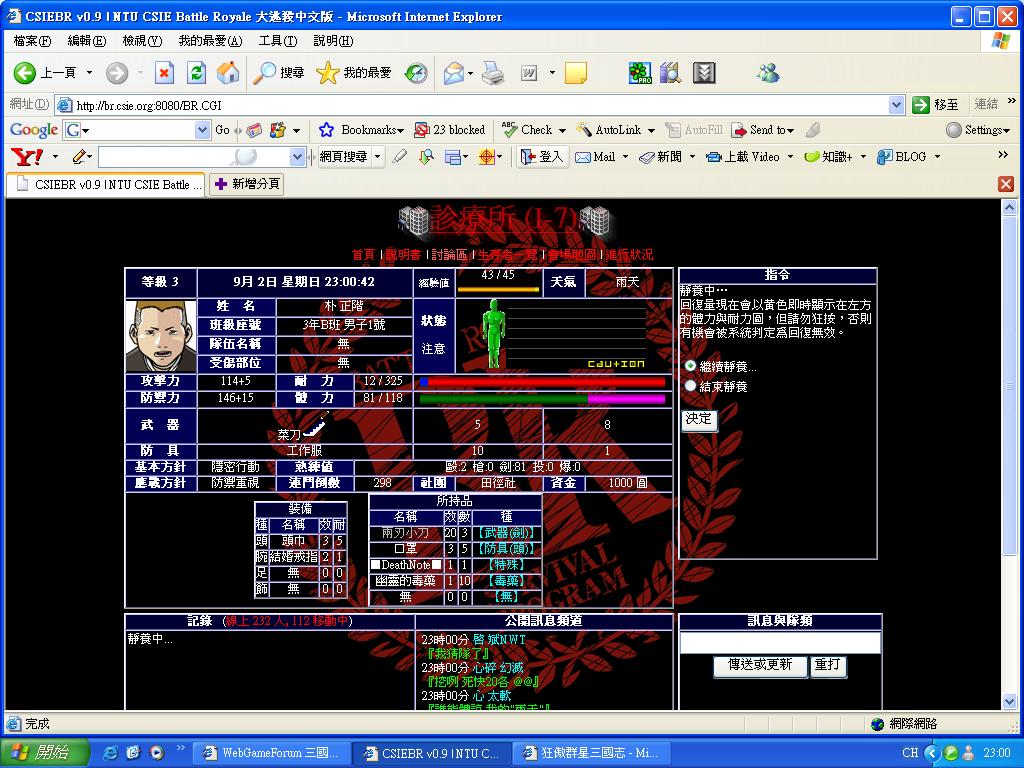
Task: Open Google toolbar Settings dropdown
Action: point(978,130)
